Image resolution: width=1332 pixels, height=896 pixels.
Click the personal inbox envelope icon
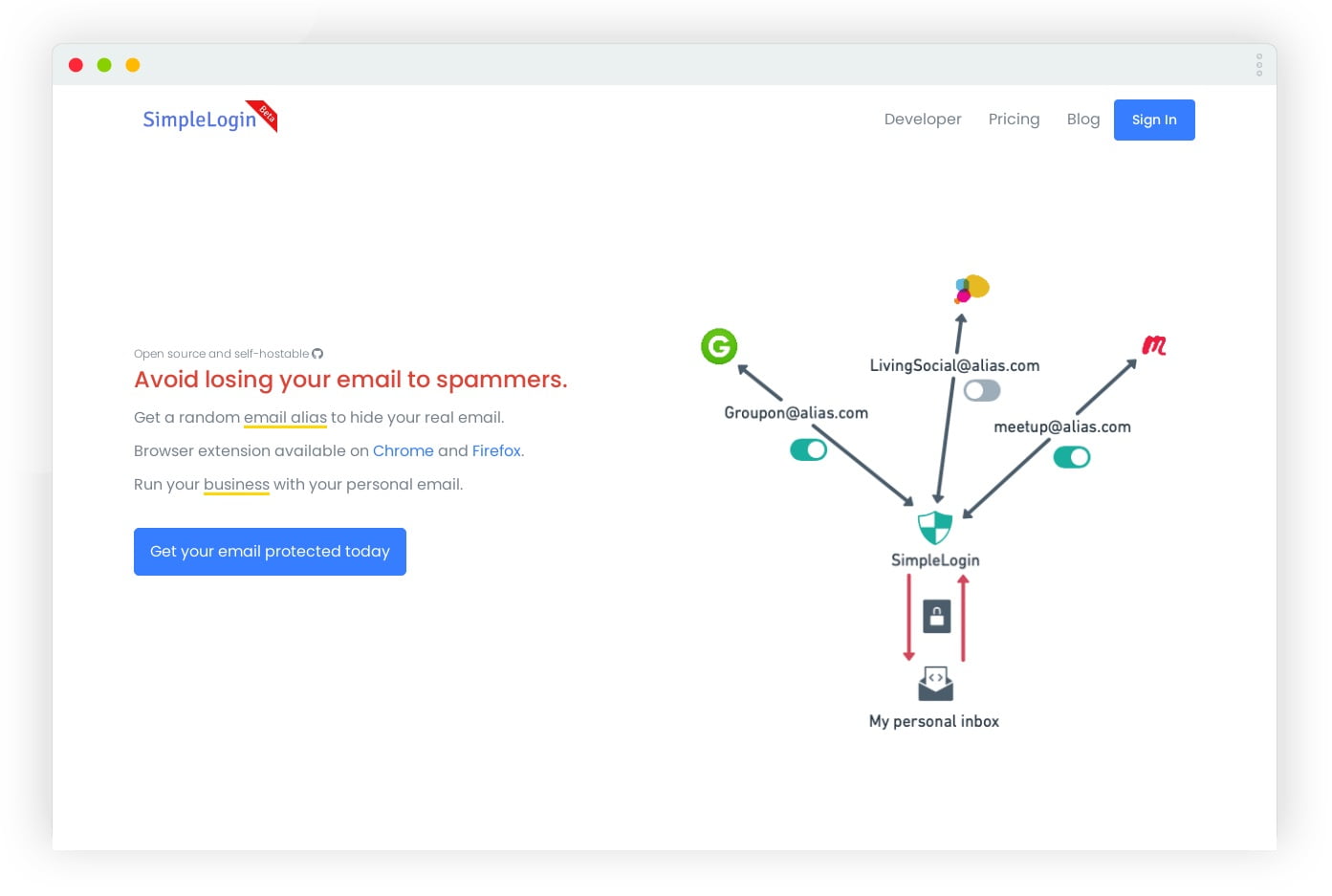pyautogui.click(x=935, y=684)
